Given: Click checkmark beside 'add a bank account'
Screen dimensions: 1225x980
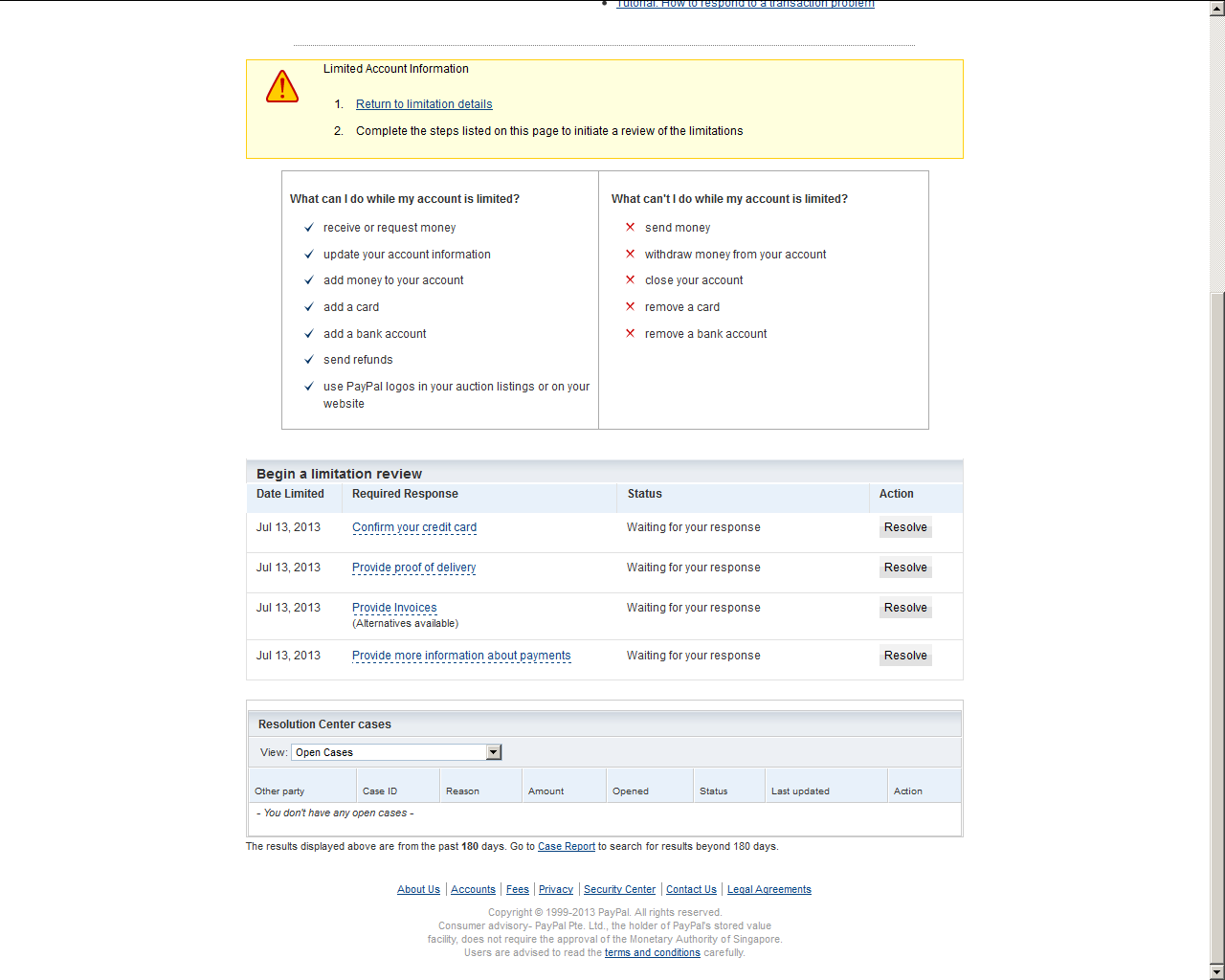Looking at the screenshot, I should [x=309, y=334].
